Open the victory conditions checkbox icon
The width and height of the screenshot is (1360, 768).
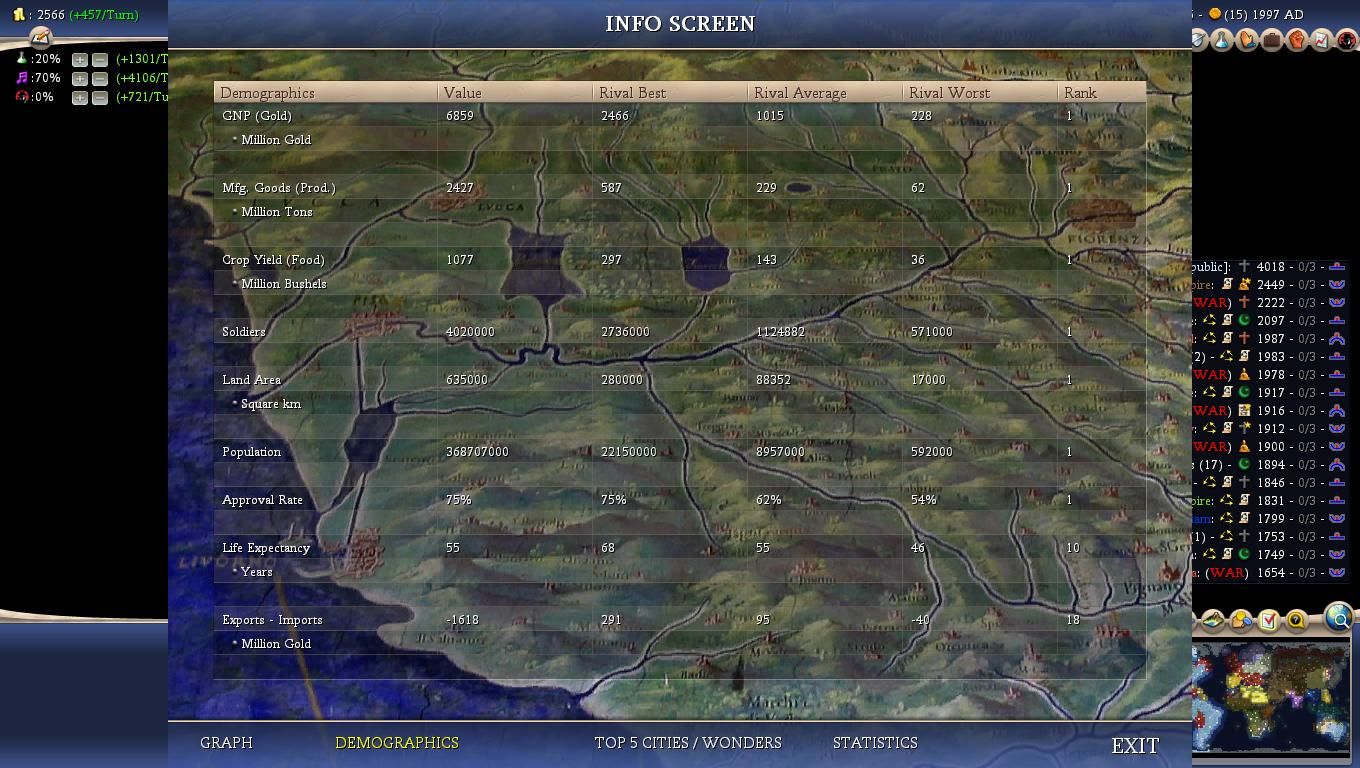[1268, 621]
